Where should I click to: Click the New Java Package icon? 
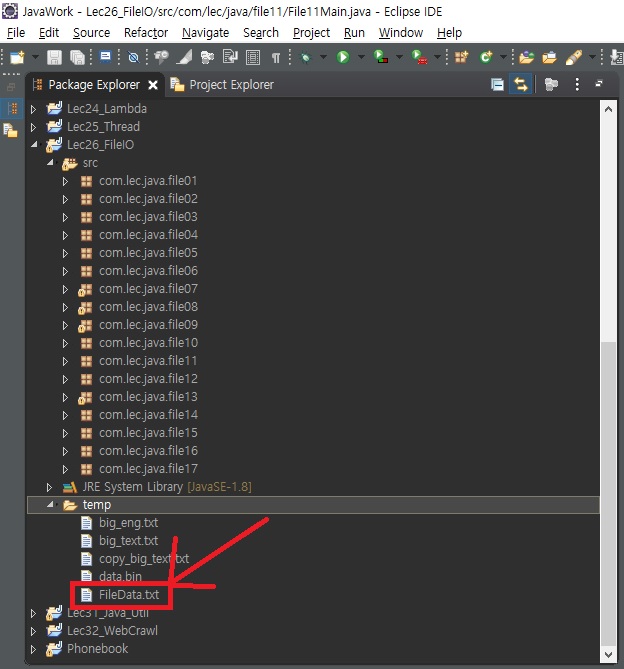click(x=461, y=57)
